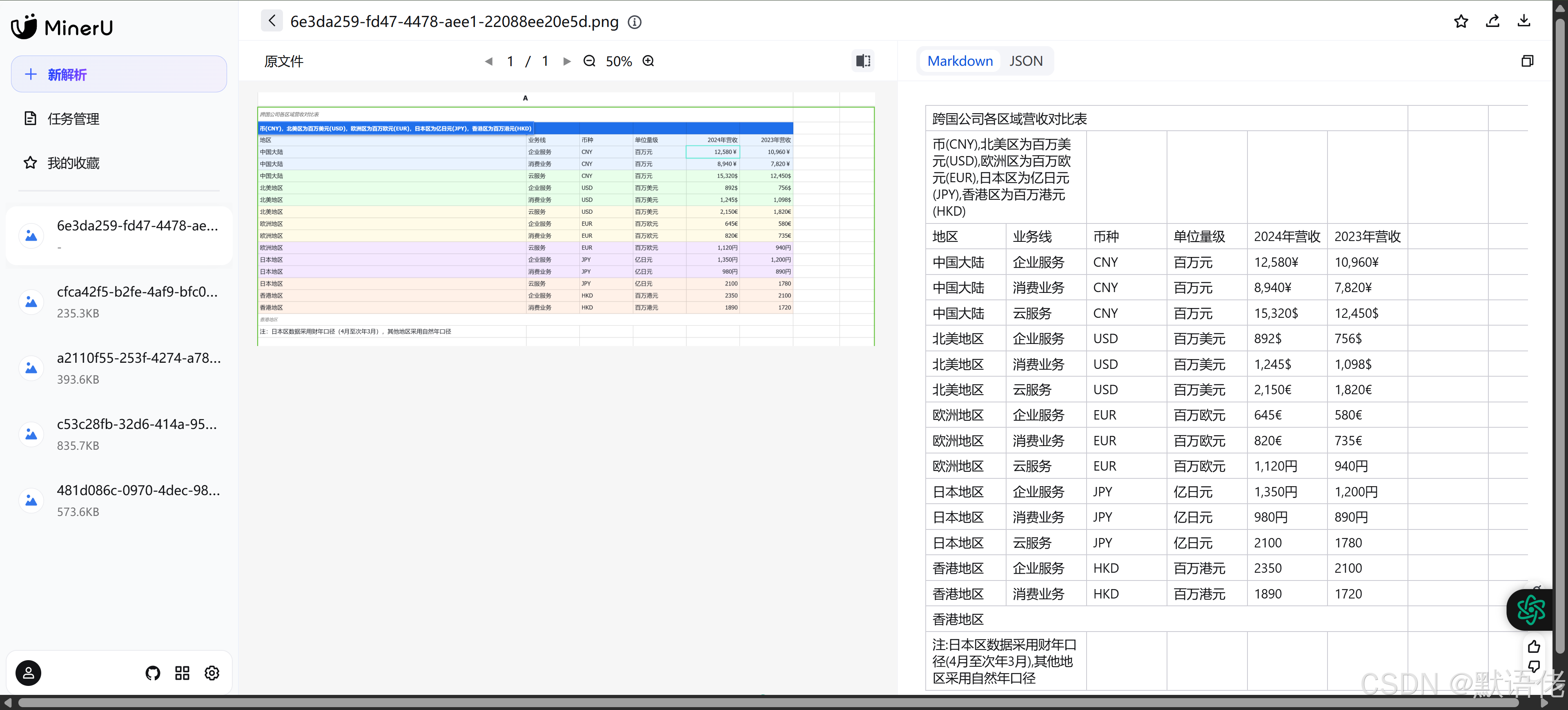Viewport: 1568px width, 710px height.
Task: Go back with the left chevron button
Action: (272, 21)
